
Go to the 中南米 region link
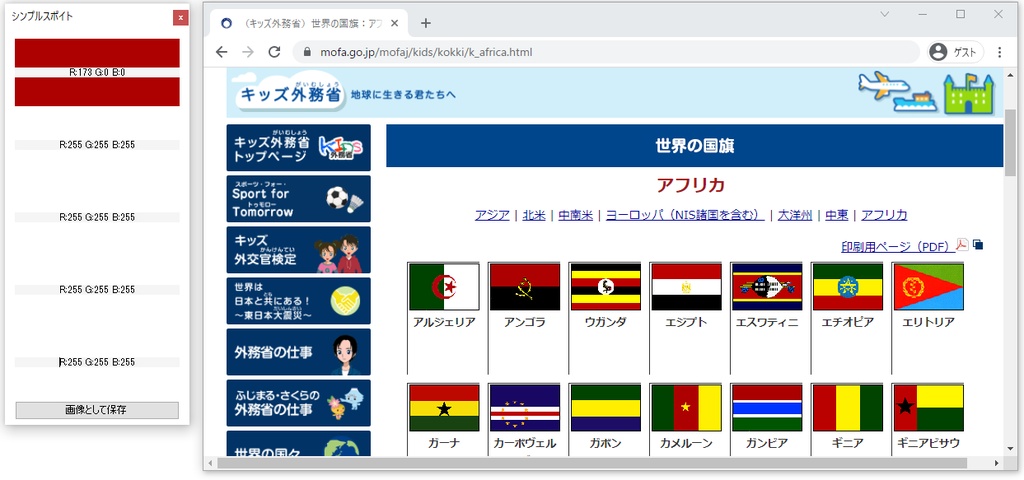tap(575, 216)
